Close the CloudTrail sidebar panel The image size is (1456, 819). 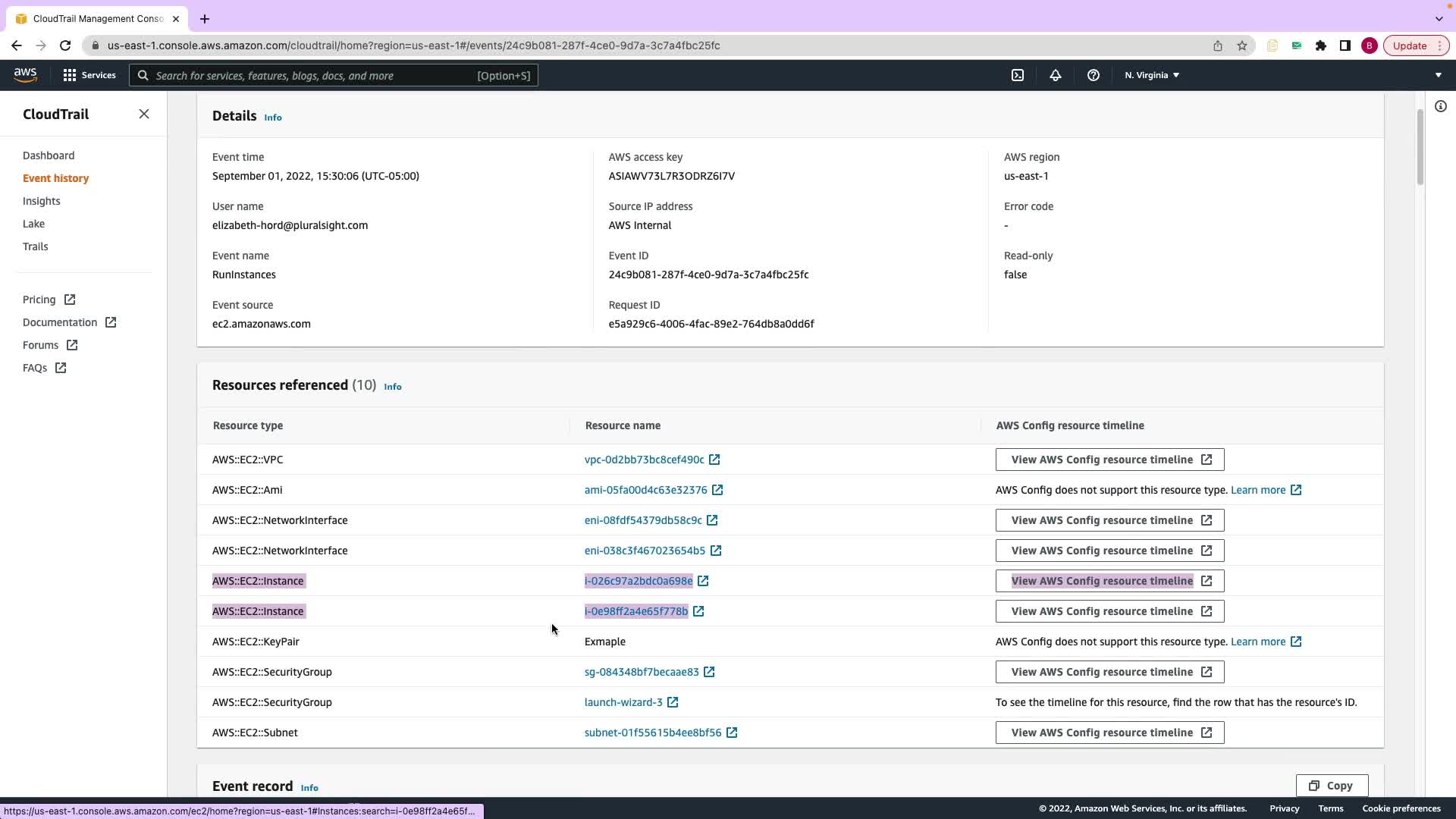[x=144, y=114]
